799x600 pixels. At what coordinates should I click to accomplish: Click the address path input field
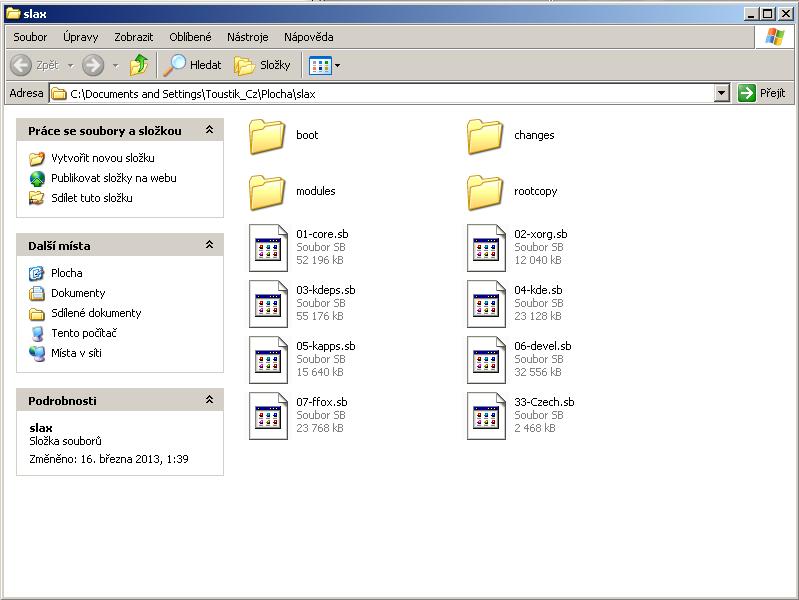pos(390,93)
